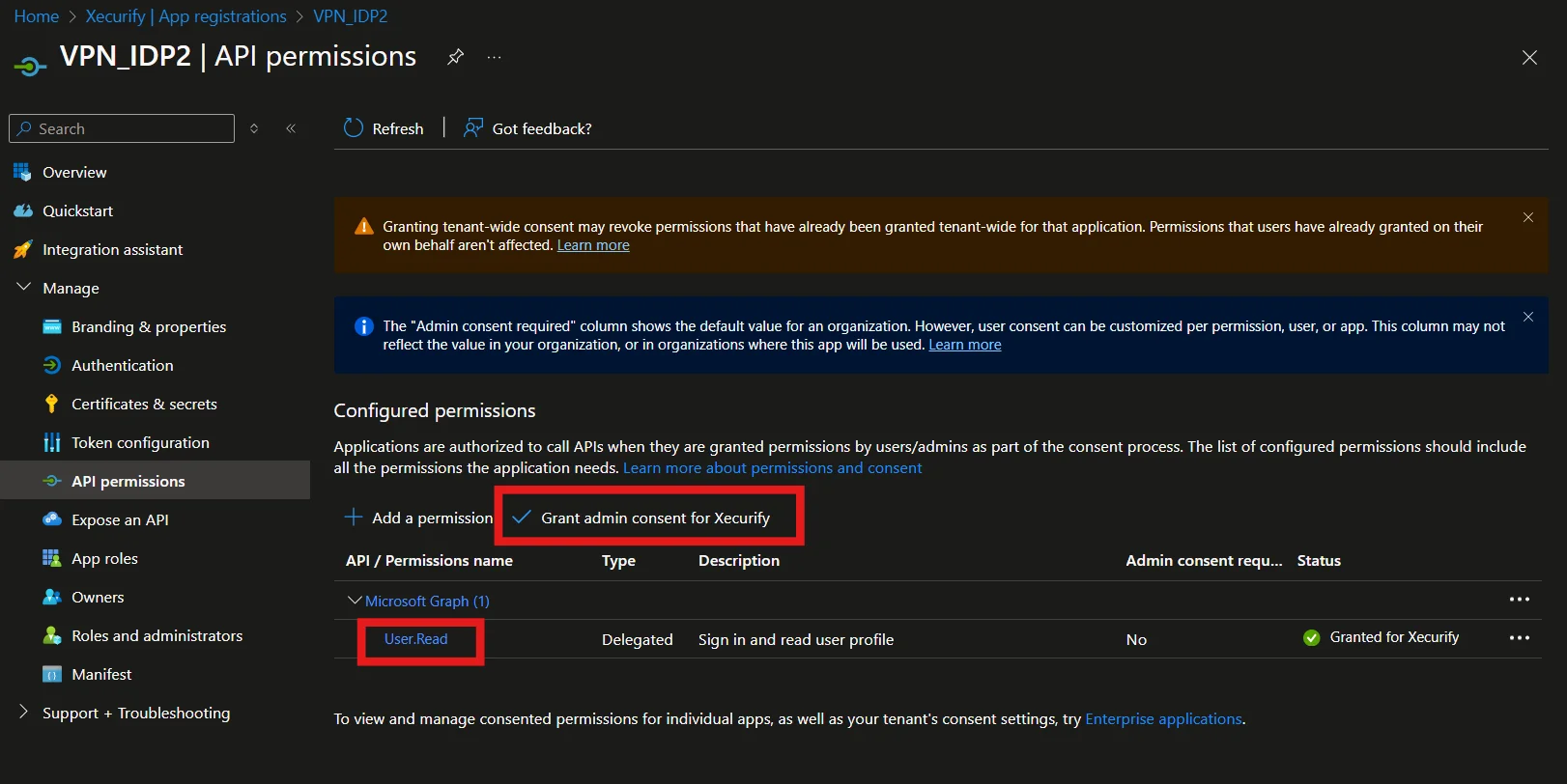
Task: Collapse the Microsoft Graph (1) group chevron
Action: (355, 601)
